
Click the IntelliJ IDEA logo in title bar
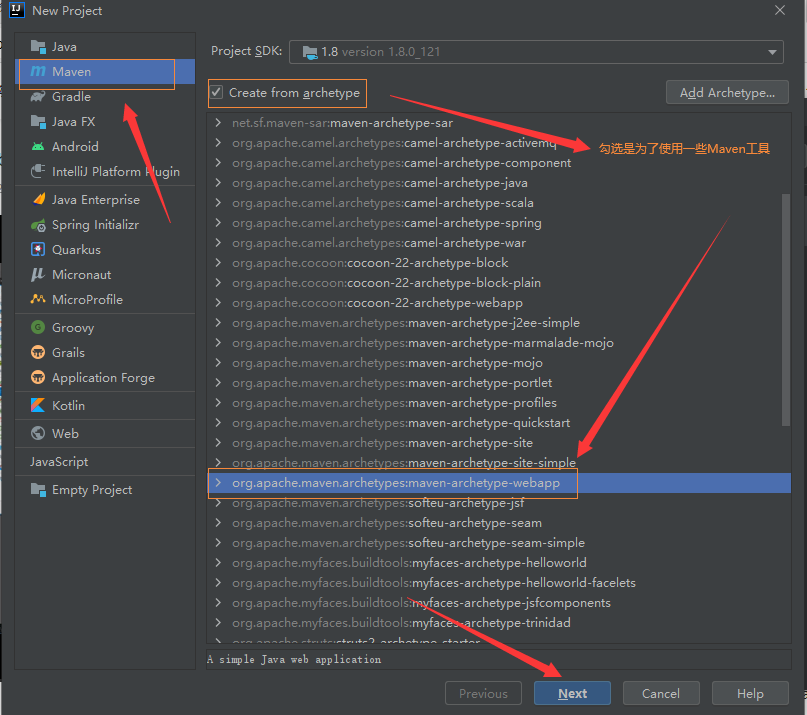tap(17, 10)
